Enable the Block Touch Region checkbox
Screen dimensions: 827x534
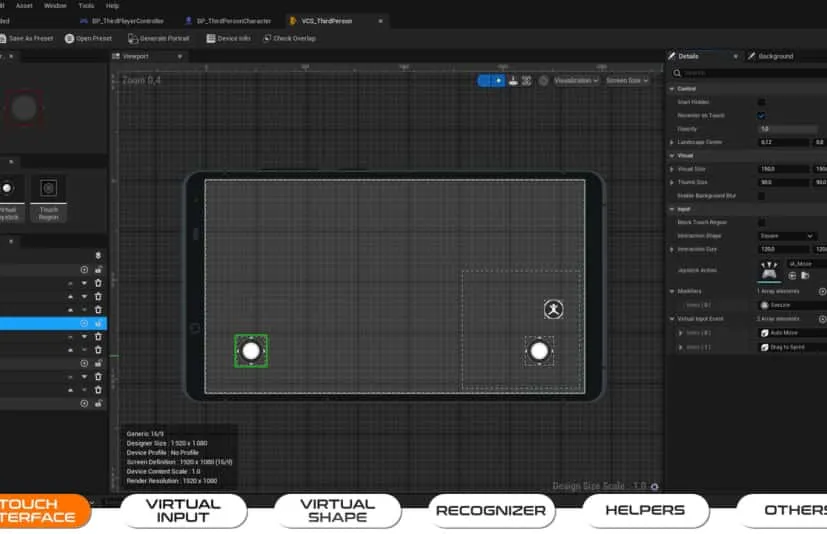[x=761, y=222]
